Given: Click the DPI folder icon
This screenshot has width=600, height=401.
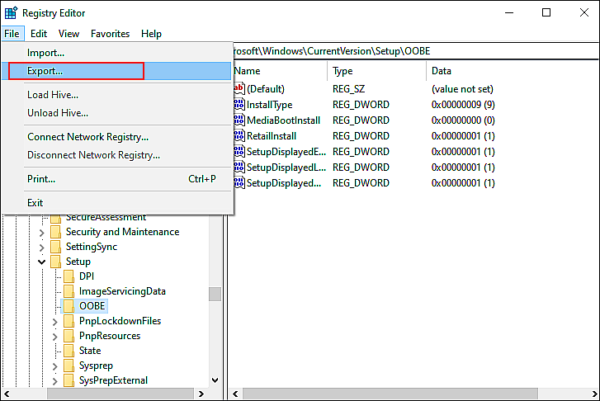Looking at the screenshot, I should (68, 276).
